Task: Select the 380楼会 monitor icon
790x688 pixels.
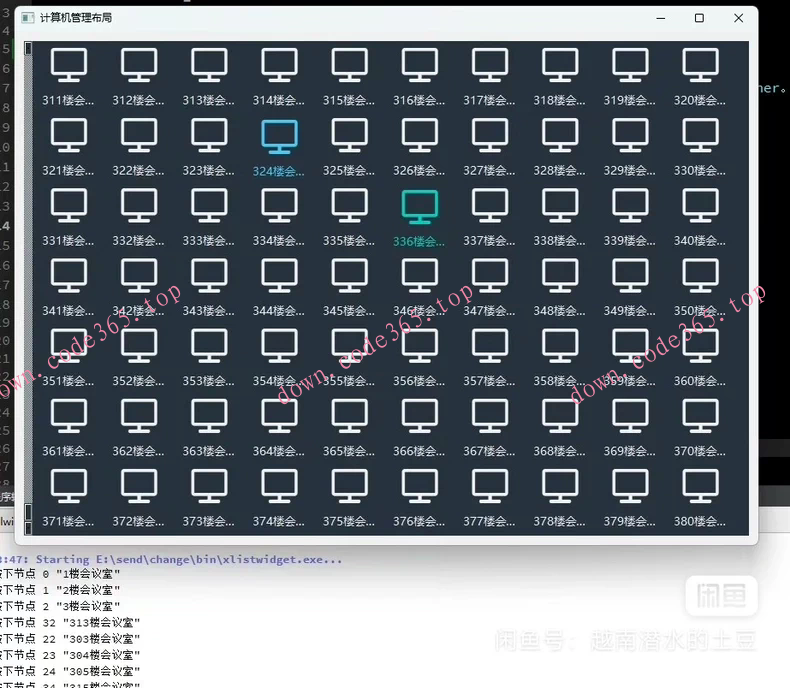Action: coord(700,486)
